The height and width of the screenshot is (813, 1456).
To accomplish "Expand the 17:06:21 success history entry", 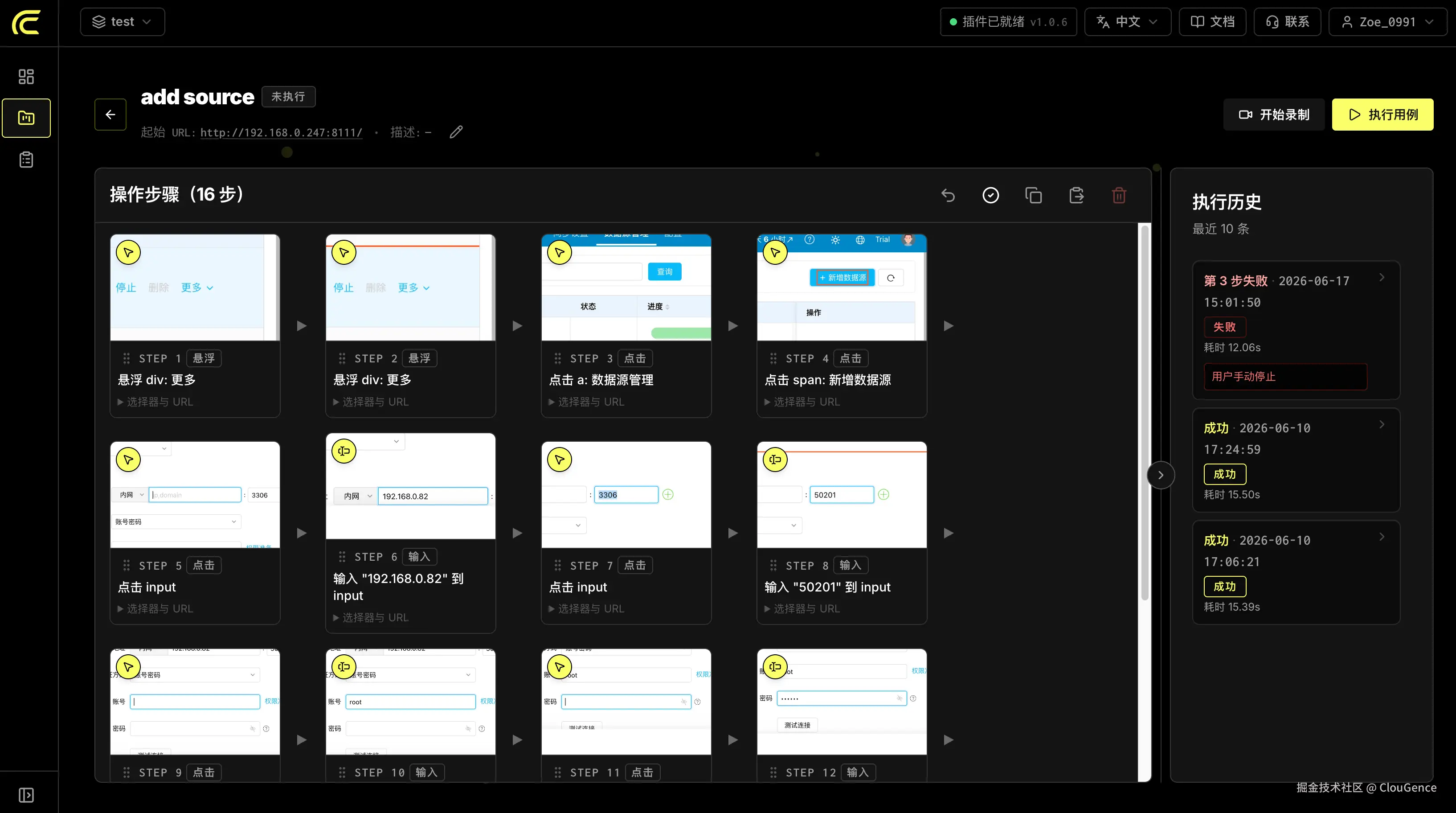I will [1382, 537].
